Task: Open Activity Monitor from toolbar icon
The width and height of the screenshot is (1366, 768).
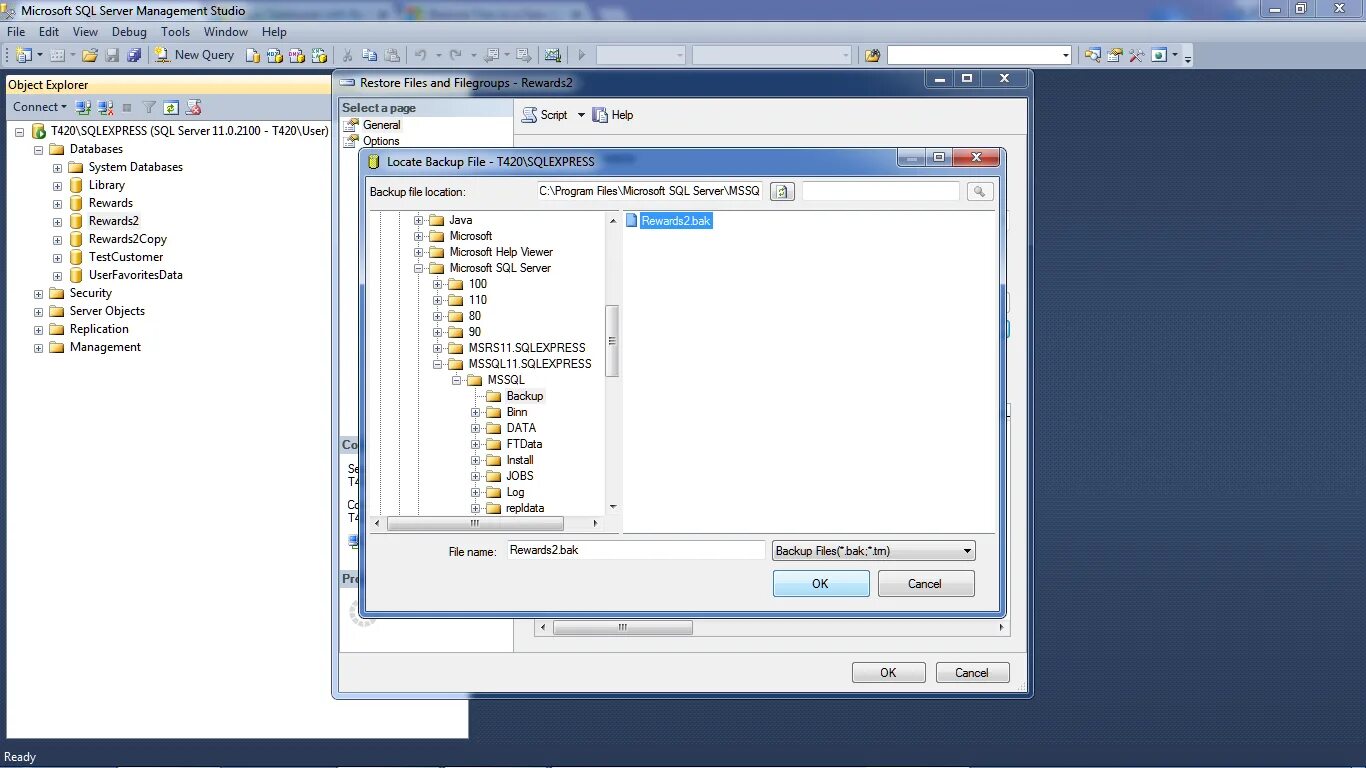Action: 552,55
